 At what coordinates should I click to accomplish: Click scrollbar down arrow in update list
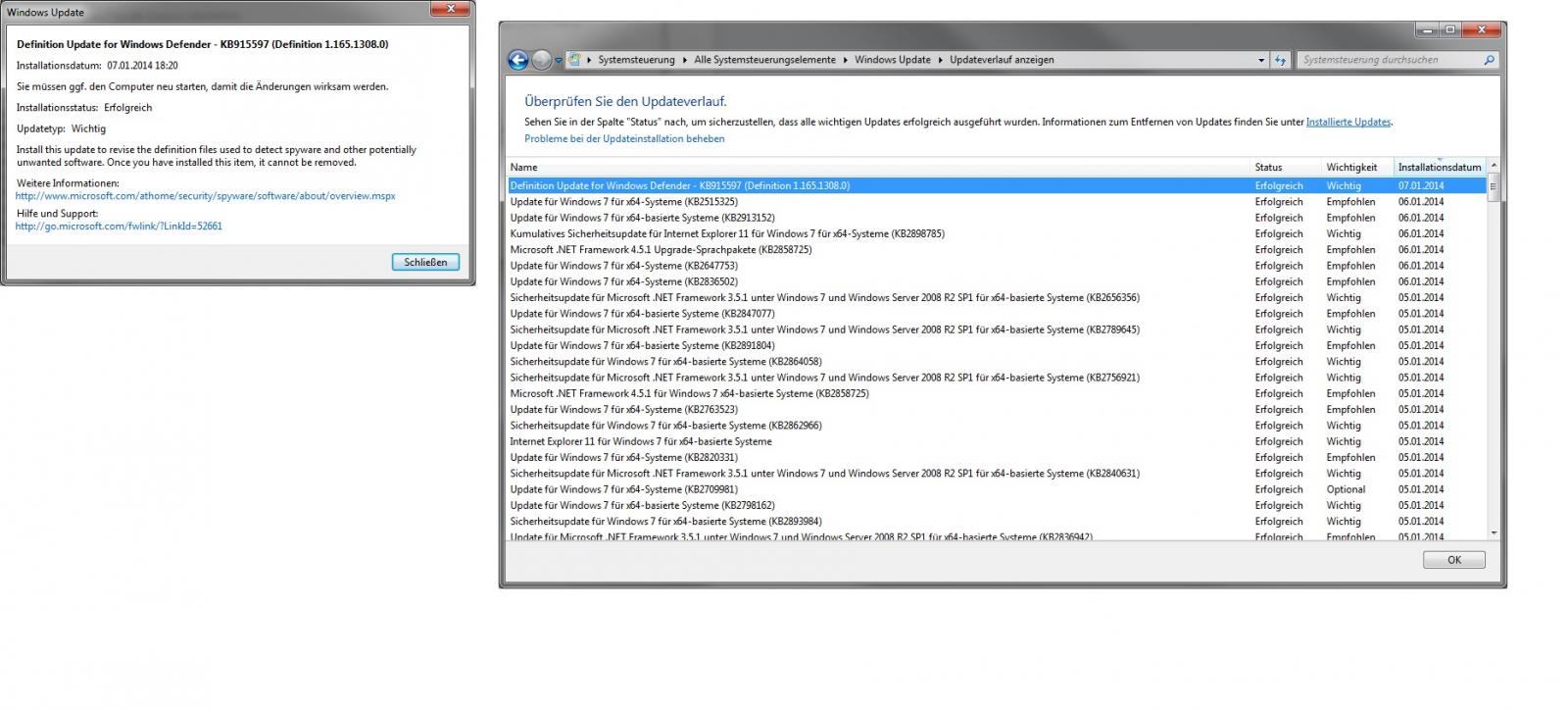click(x=1494, y=532)
